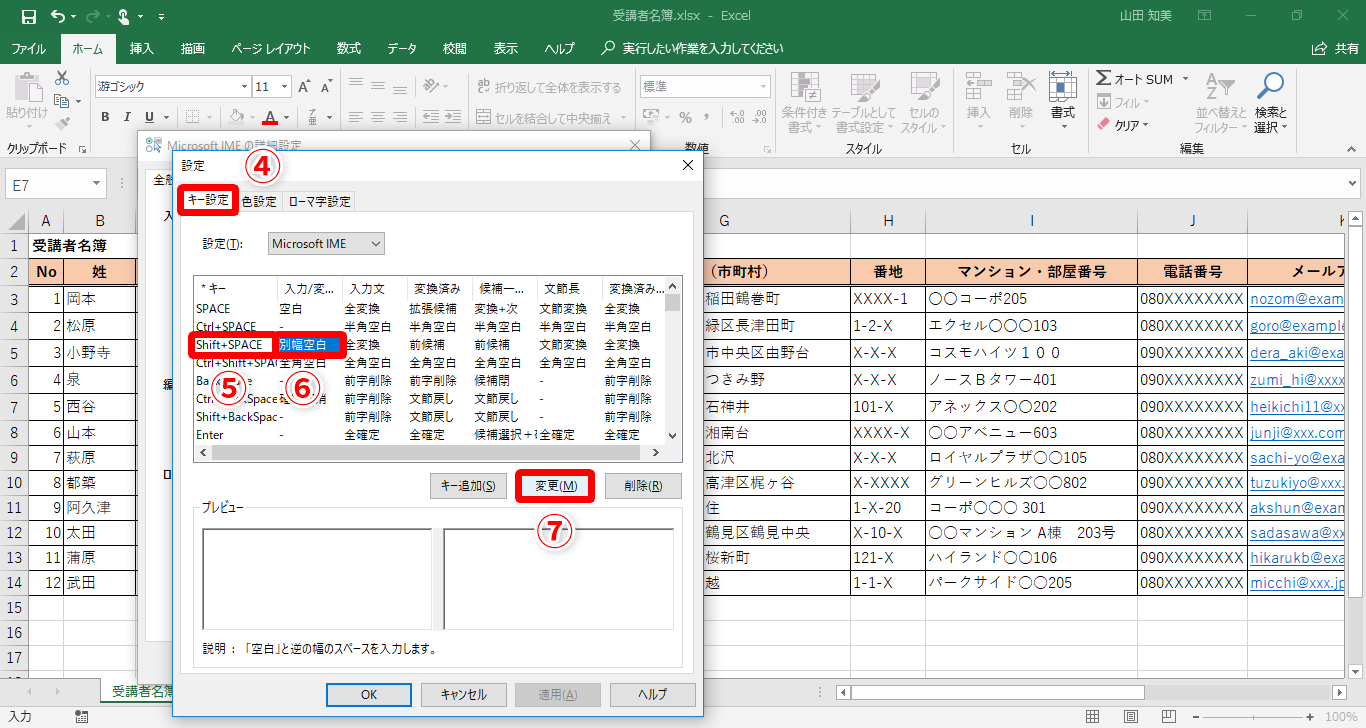Apply bold formatting

click(105, 117)
